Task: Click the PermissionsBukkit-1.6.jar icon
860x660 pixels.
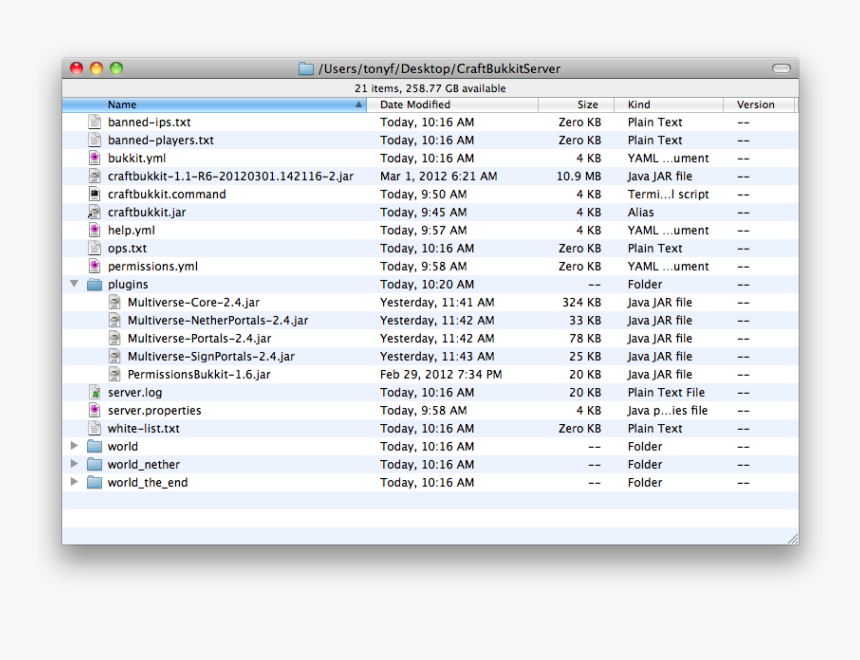Action: click(x=114, y=374)
